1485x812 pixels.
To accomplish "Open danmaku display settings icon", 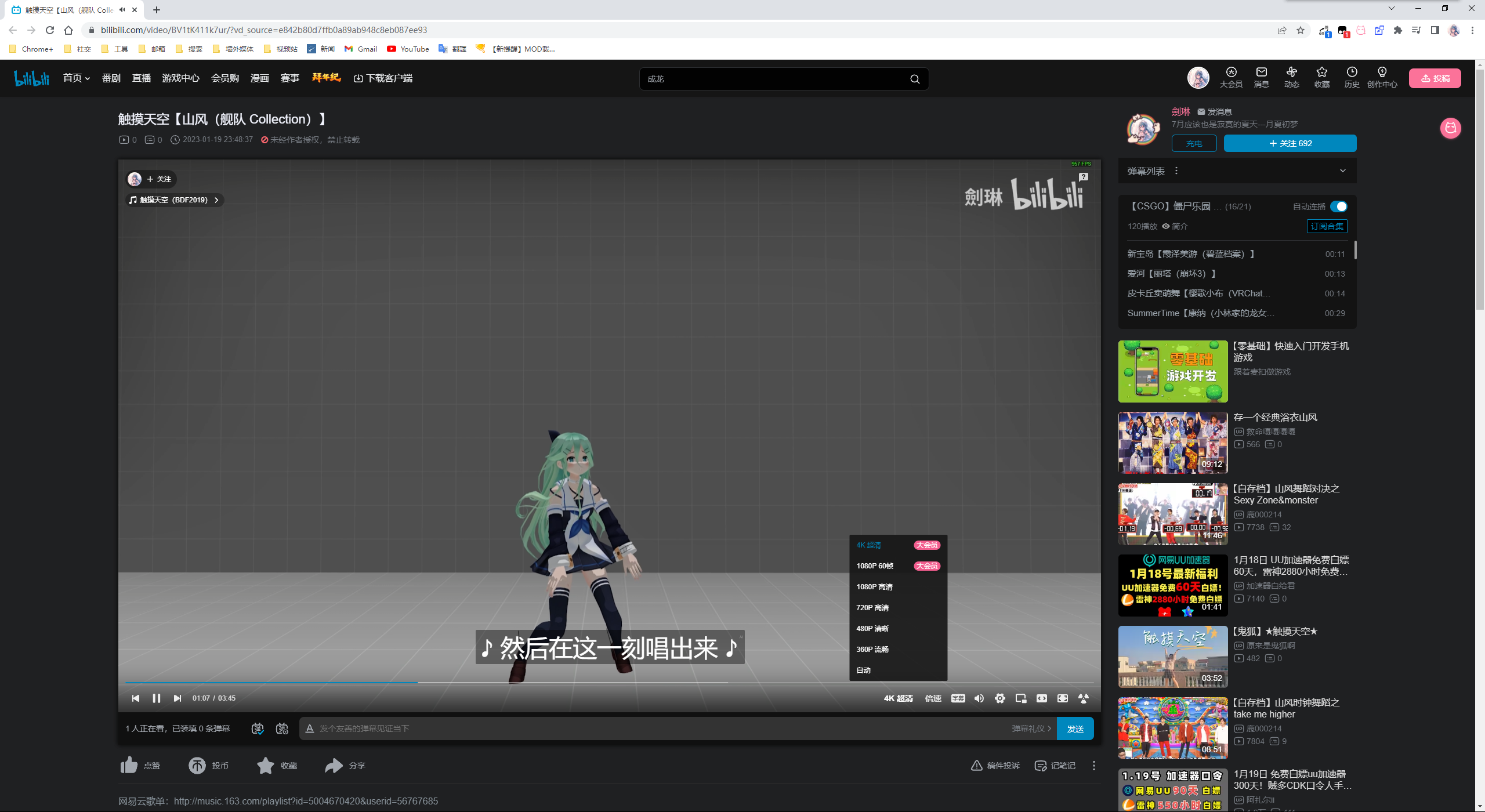I will click(x=282, y=728).
